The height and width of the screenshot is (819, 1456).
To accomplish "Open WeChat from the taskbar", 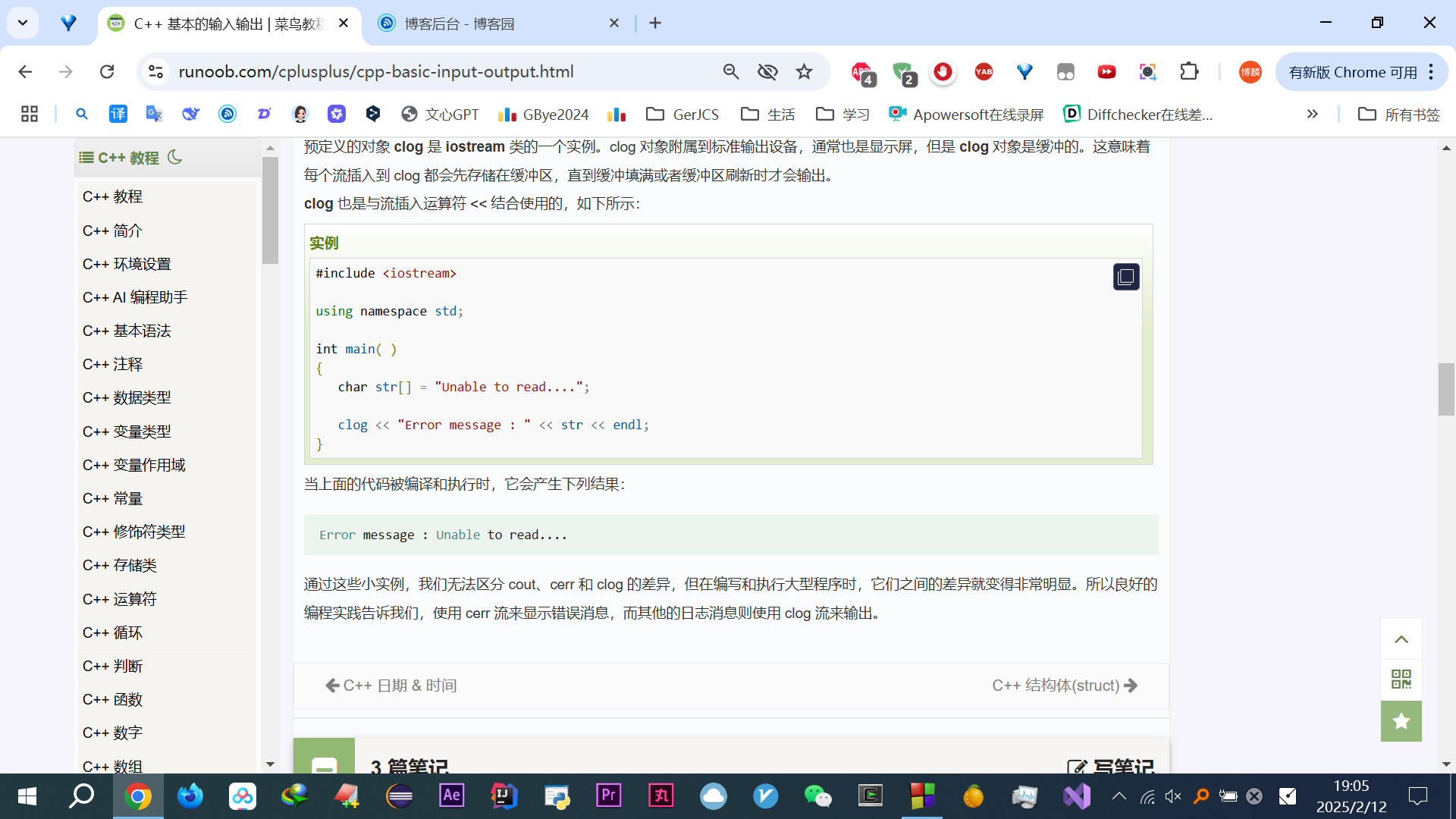I will [x=817, y=795].
